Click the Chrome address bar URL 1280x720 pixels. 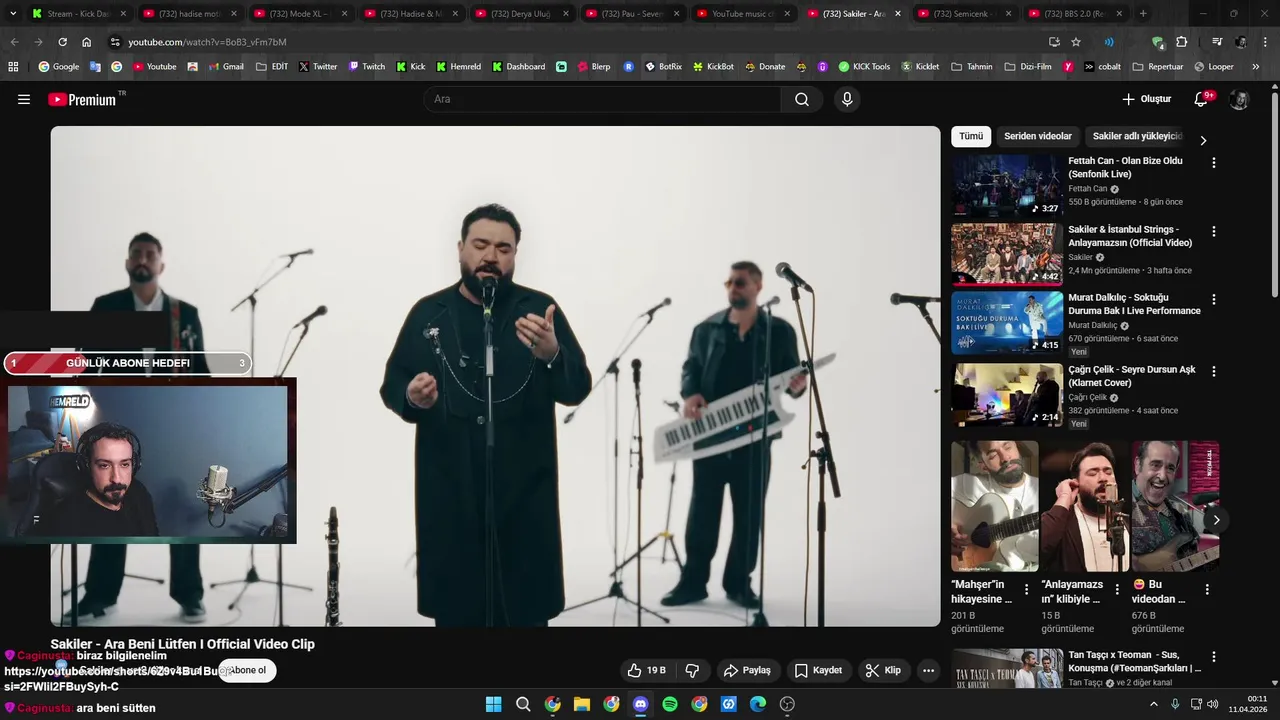[207, 42]
